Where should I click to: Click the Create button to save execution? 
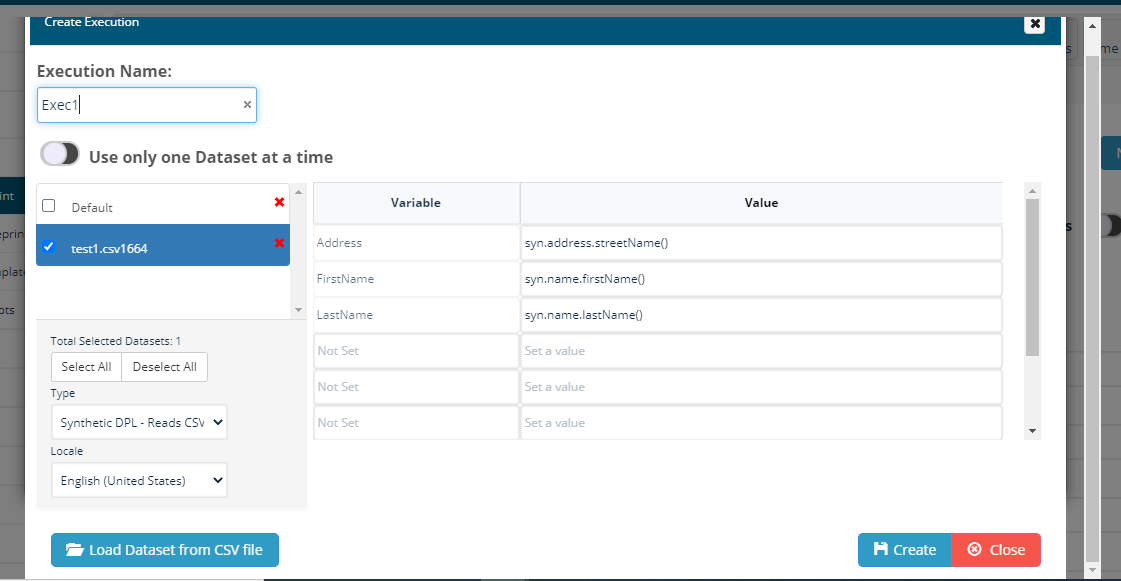coord(904,550)
